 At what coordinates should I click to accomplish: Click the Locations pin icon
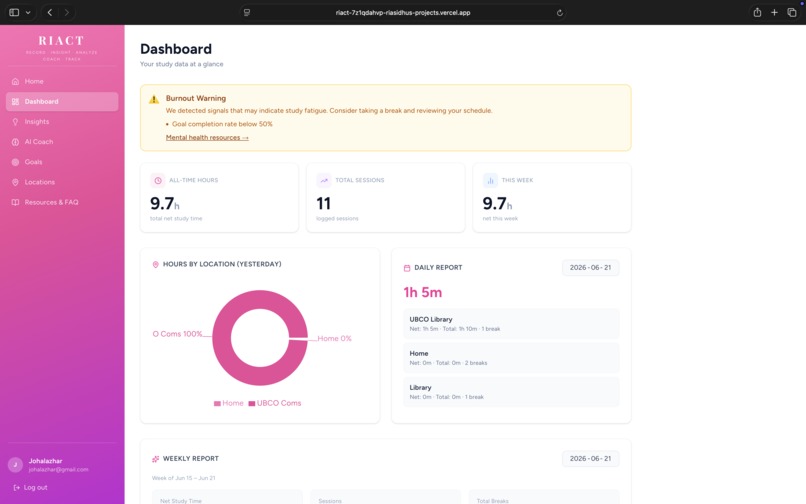point(15,182)
